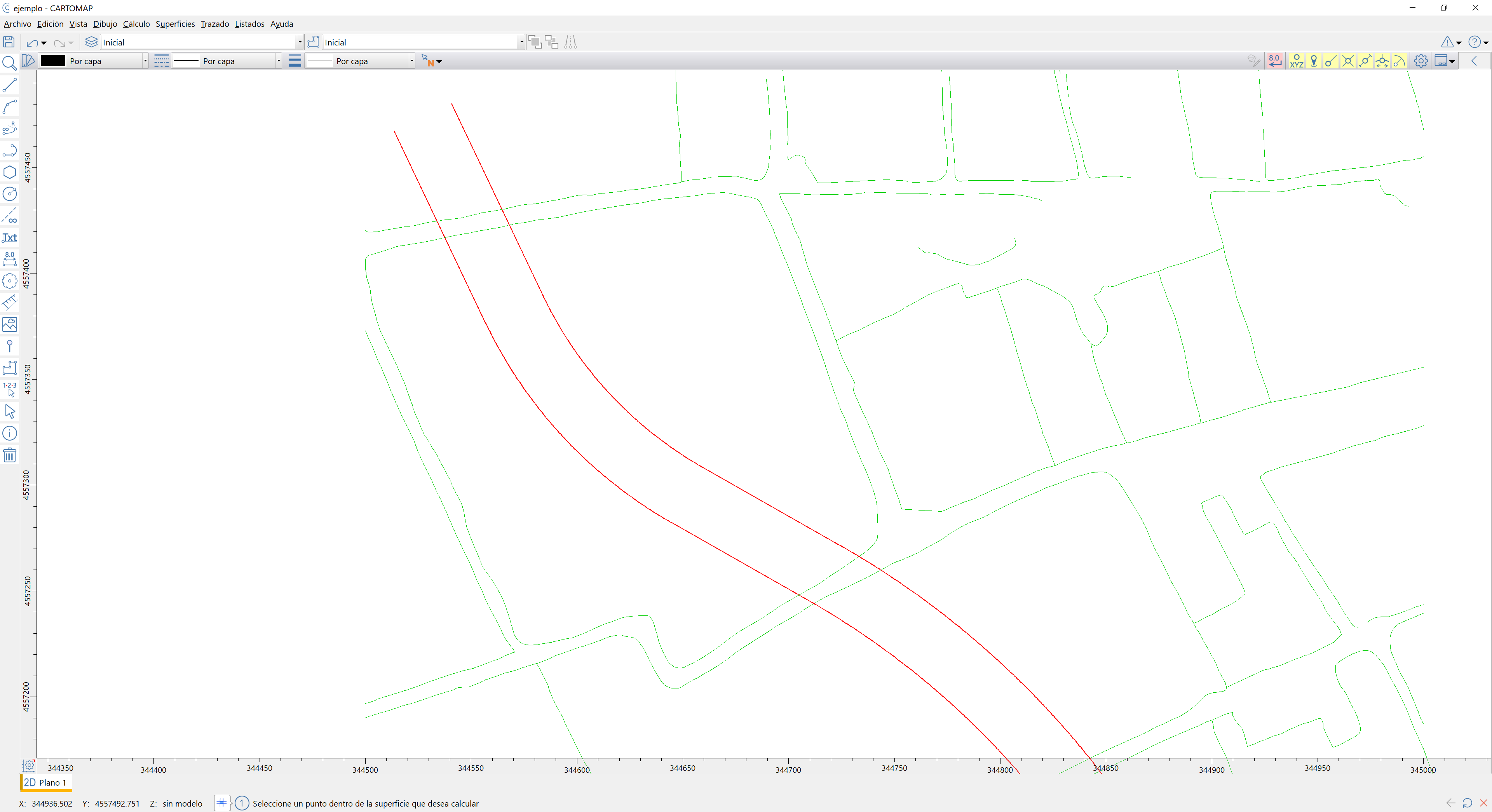Toggle the XYZ coordinate snap mode
This screenshot has width=1492, height=812.
click(x=1296, y=61)
